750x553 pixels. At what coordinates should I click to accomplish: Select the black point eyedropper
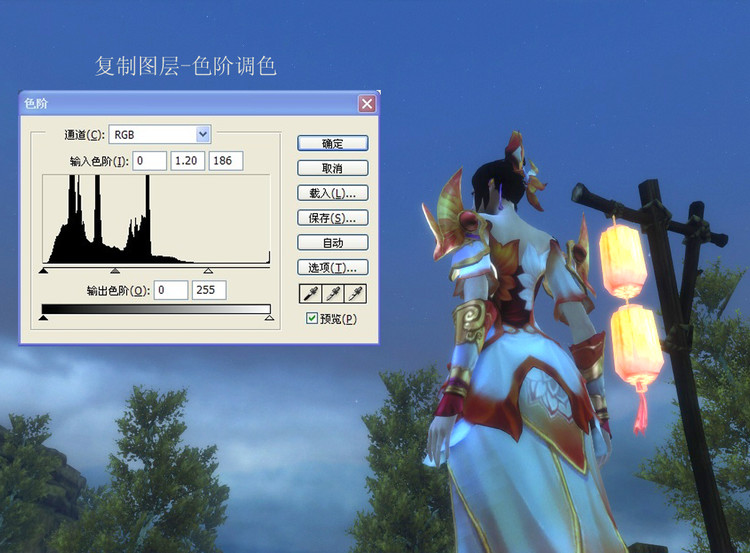310,294
